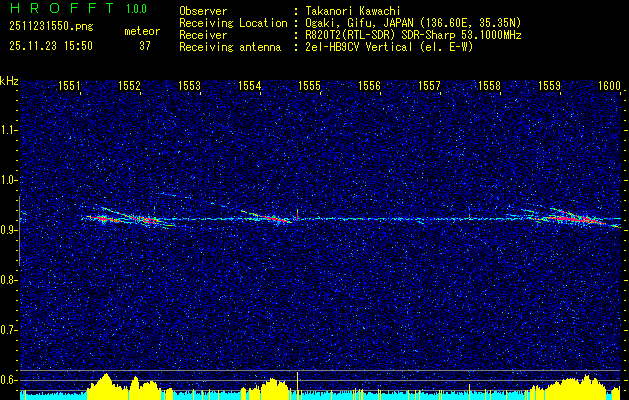Image resolution: width=629 pixels, height=400 pixels.
Task: Click the 2el-HB9CV Vertical antenna text
Action: click(x=389, y=47)
